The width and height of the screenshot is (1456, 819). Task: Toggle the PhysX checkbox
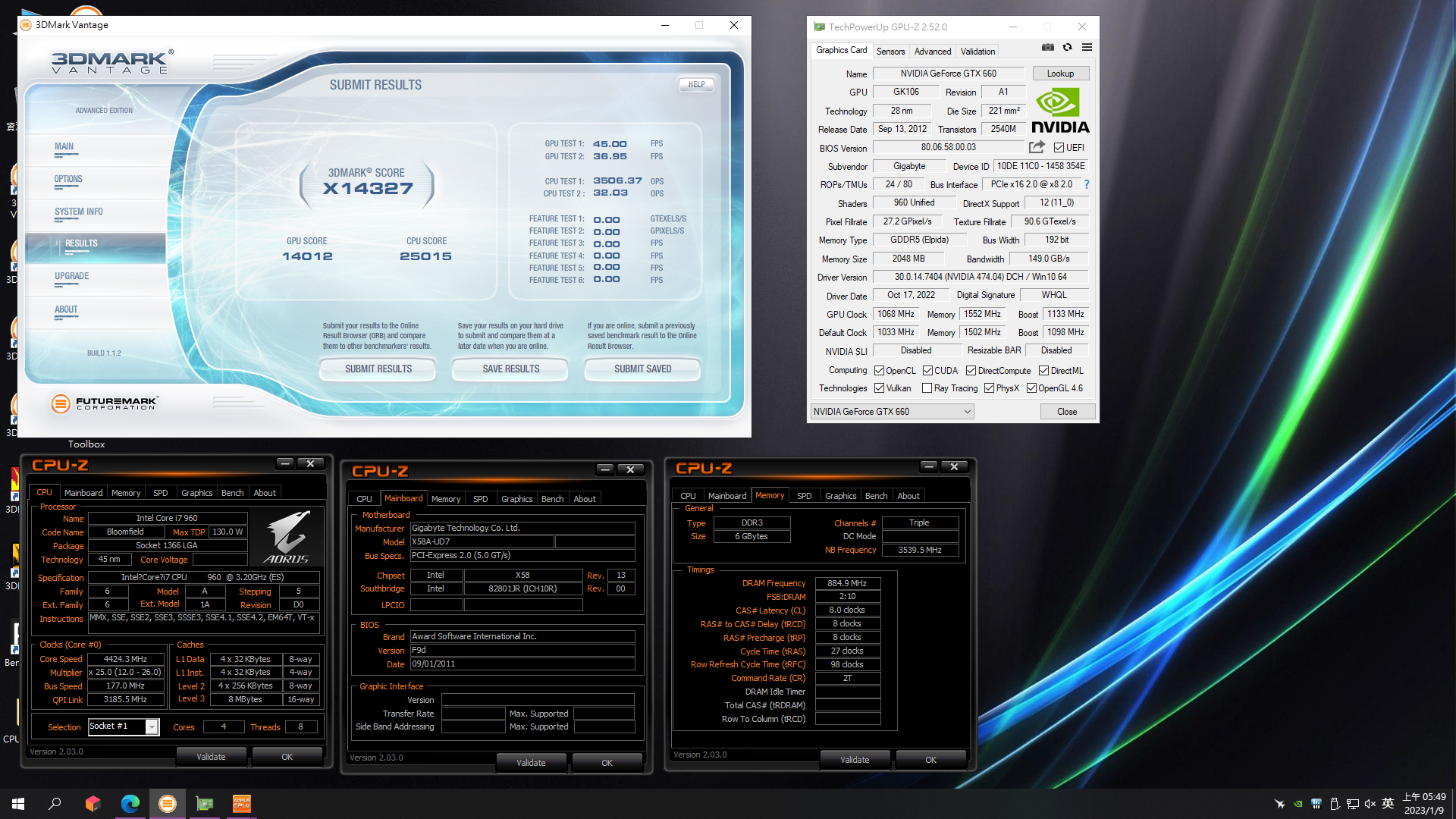point(989,388)
